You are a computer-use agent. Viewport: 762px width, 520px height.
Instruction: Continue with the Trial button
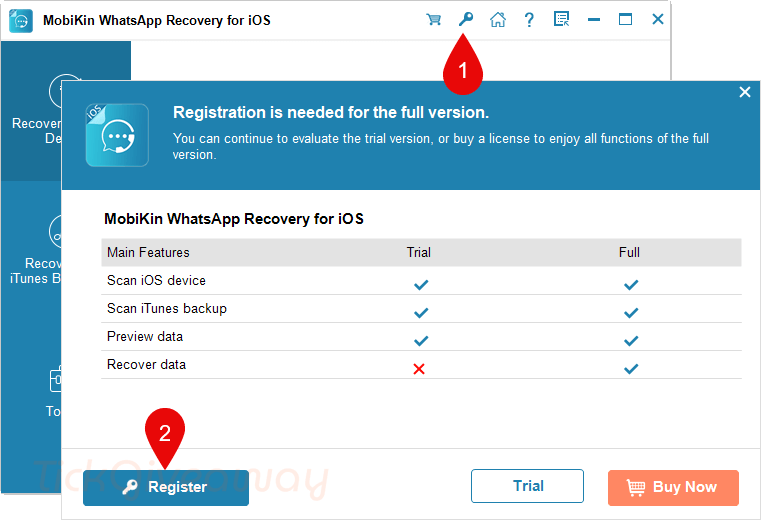click(x=527, y=485)
